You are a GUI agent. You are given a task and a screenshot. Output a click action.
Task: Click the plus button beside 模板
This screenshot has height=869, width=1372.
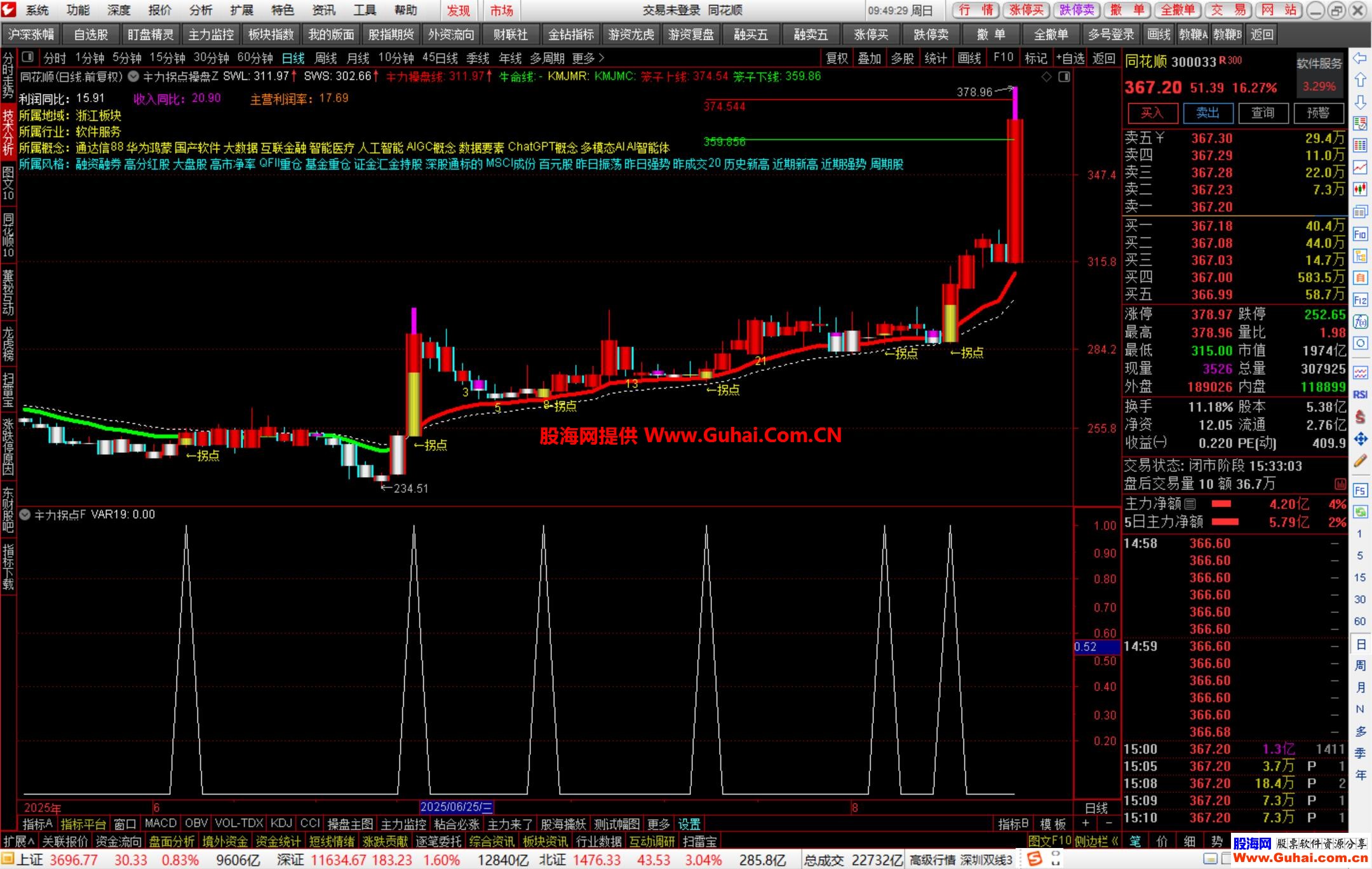click(1085, 824)
